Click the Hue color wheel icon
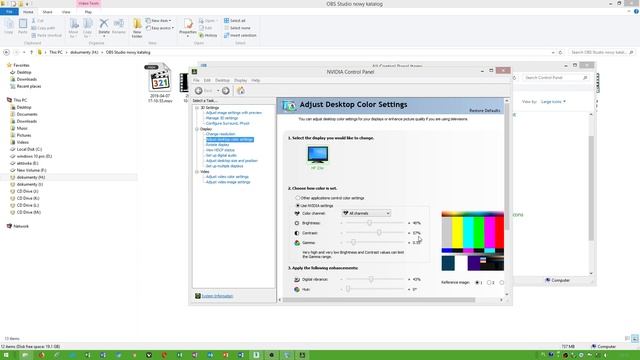Viewport: 640px width, 360px height. (x=297, y=289)
